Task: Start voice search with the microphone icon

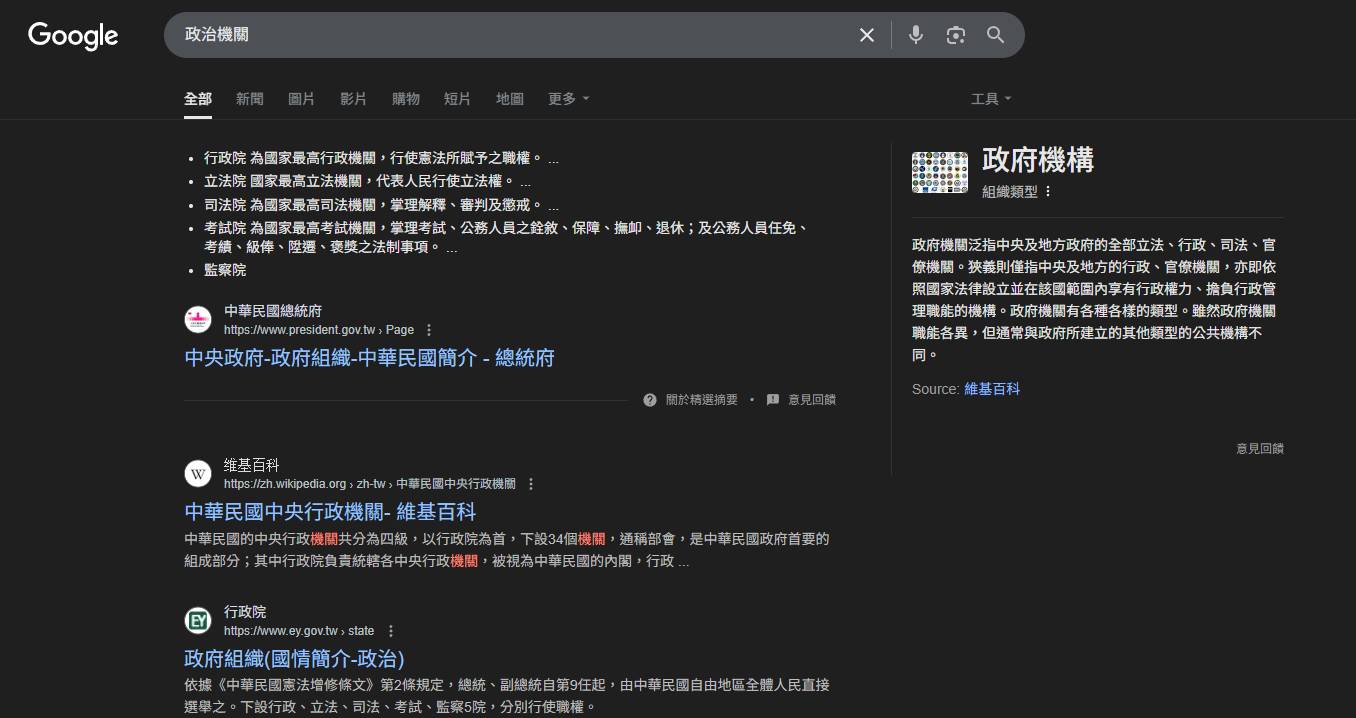Action: pyautogui.click(x=916, y=35)
